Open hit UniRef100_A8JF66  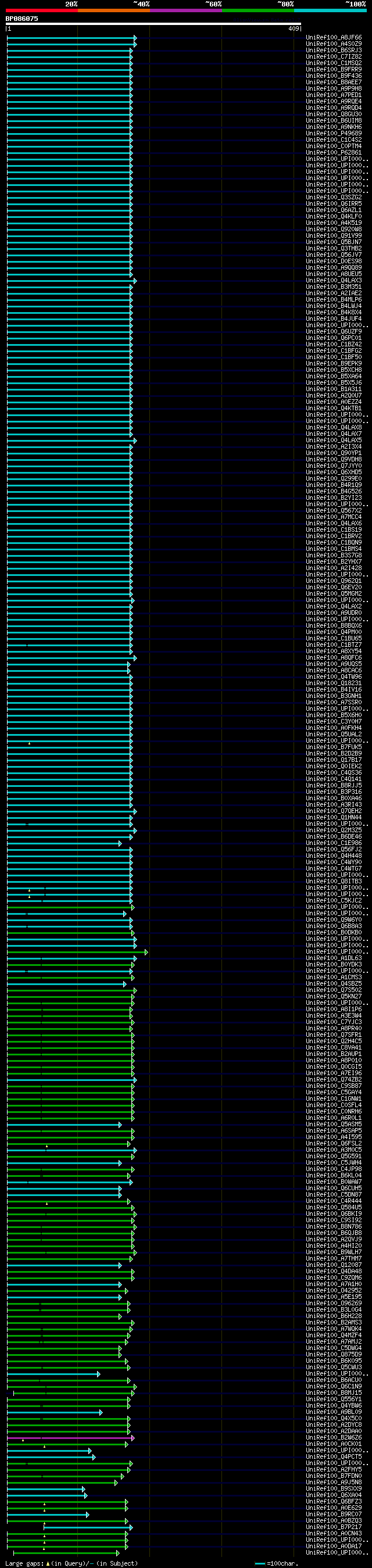pyautogui.click(x=334, y=38)
